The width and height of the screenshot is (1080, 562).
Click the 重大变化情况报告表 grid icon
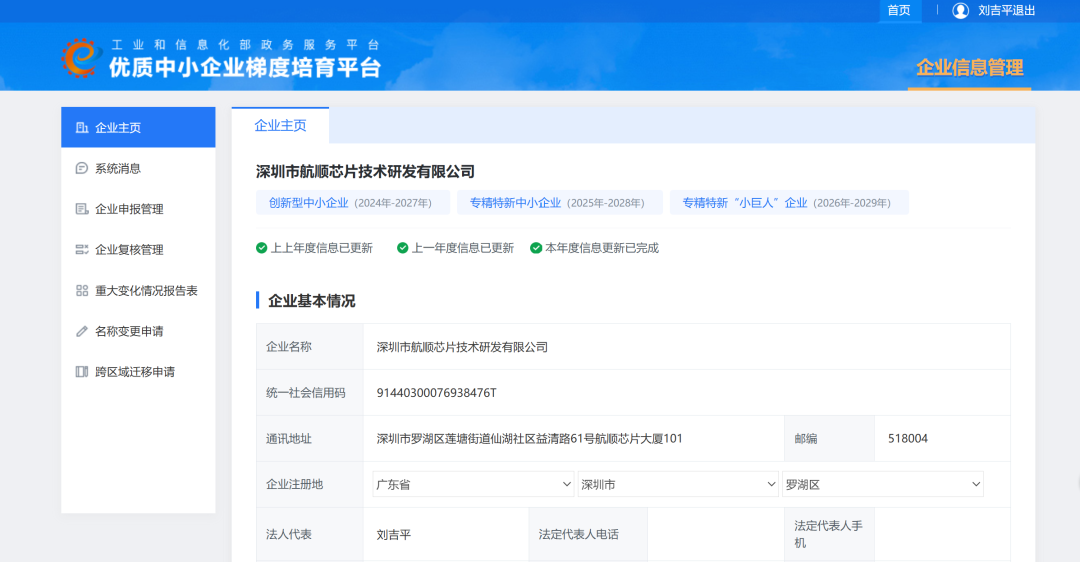(x=82, y=291)
